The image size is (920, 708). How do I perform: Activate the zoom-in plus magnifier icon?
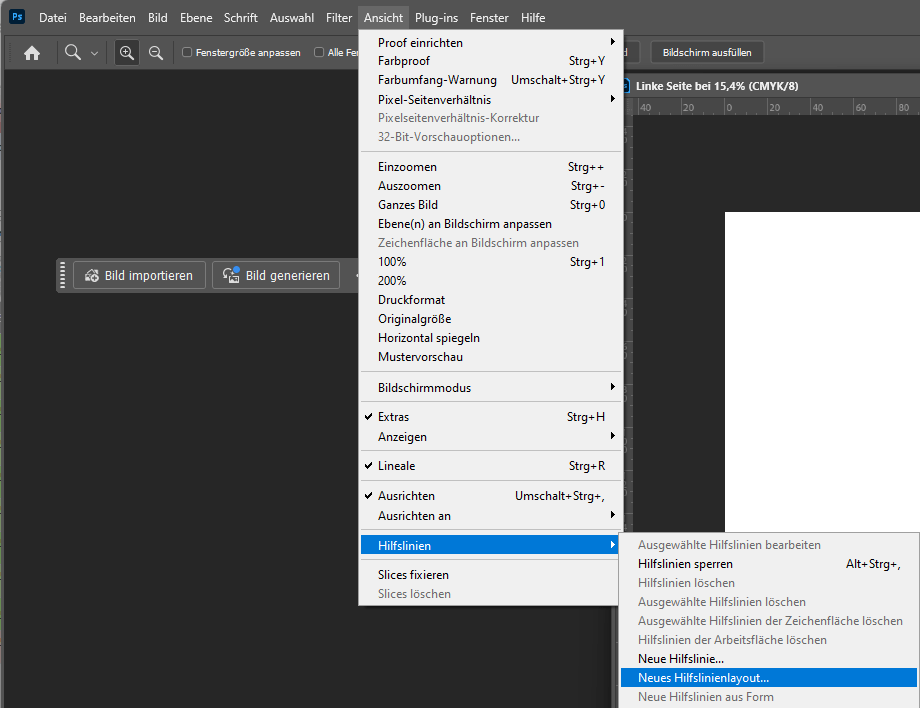coord(127,53)
